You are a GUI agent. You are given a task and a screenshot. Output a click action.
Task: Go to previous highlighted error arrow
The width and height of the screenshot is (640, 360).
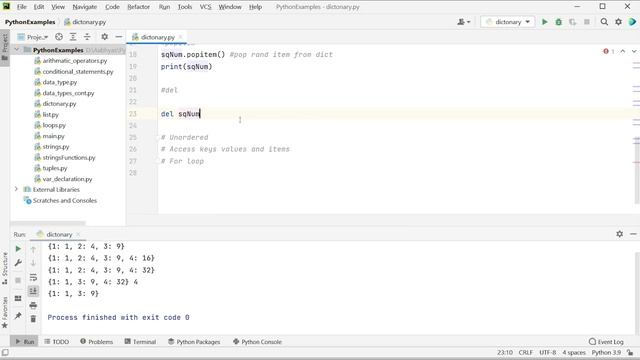click(x=622, y=51)
